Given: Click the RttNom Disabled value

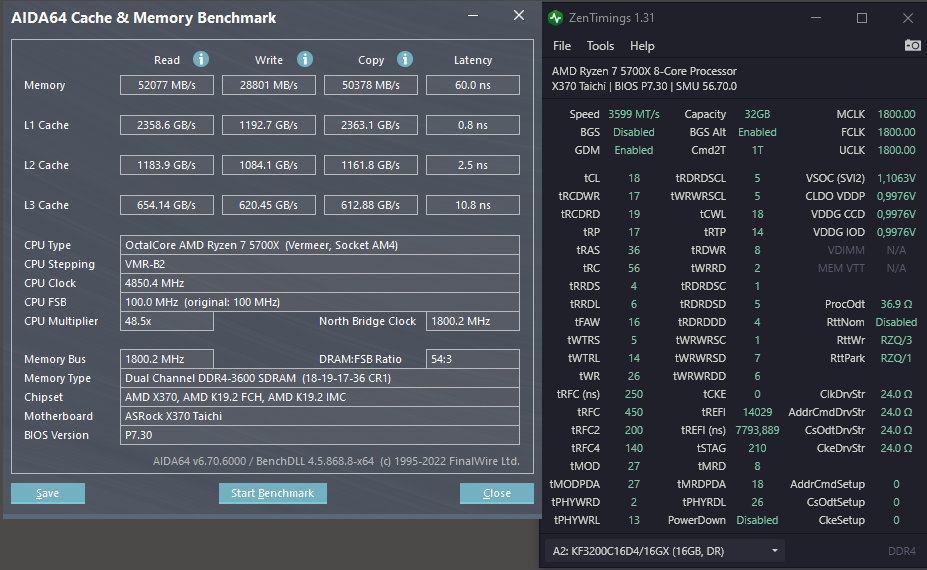Looking at the screenshot, I should [x=896, y=322].
